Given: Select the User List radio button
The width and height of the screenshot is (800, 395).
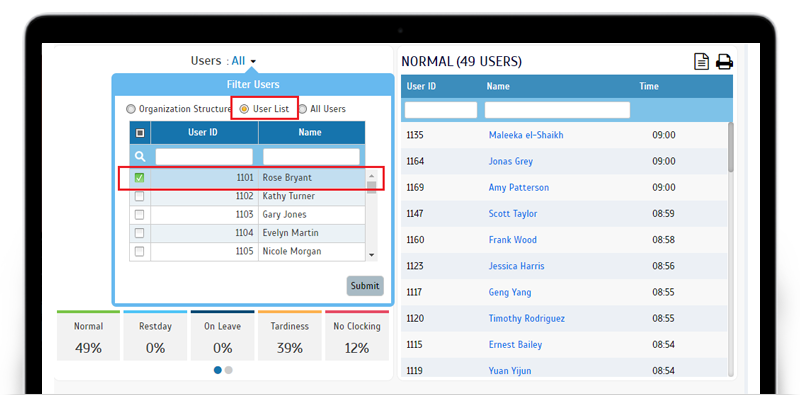Looking at the screenshot, I should pos(244,109).
